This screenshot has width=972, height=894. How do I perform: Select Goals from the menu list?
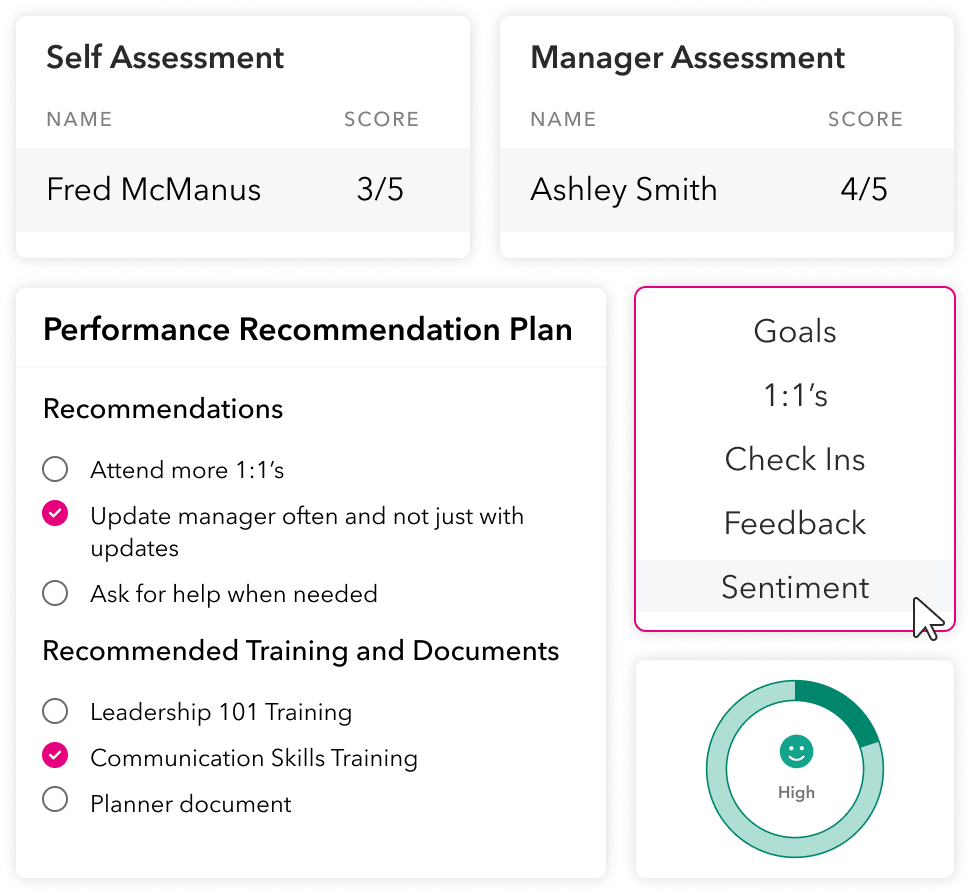pyautogui.click(x=795, y=332)
